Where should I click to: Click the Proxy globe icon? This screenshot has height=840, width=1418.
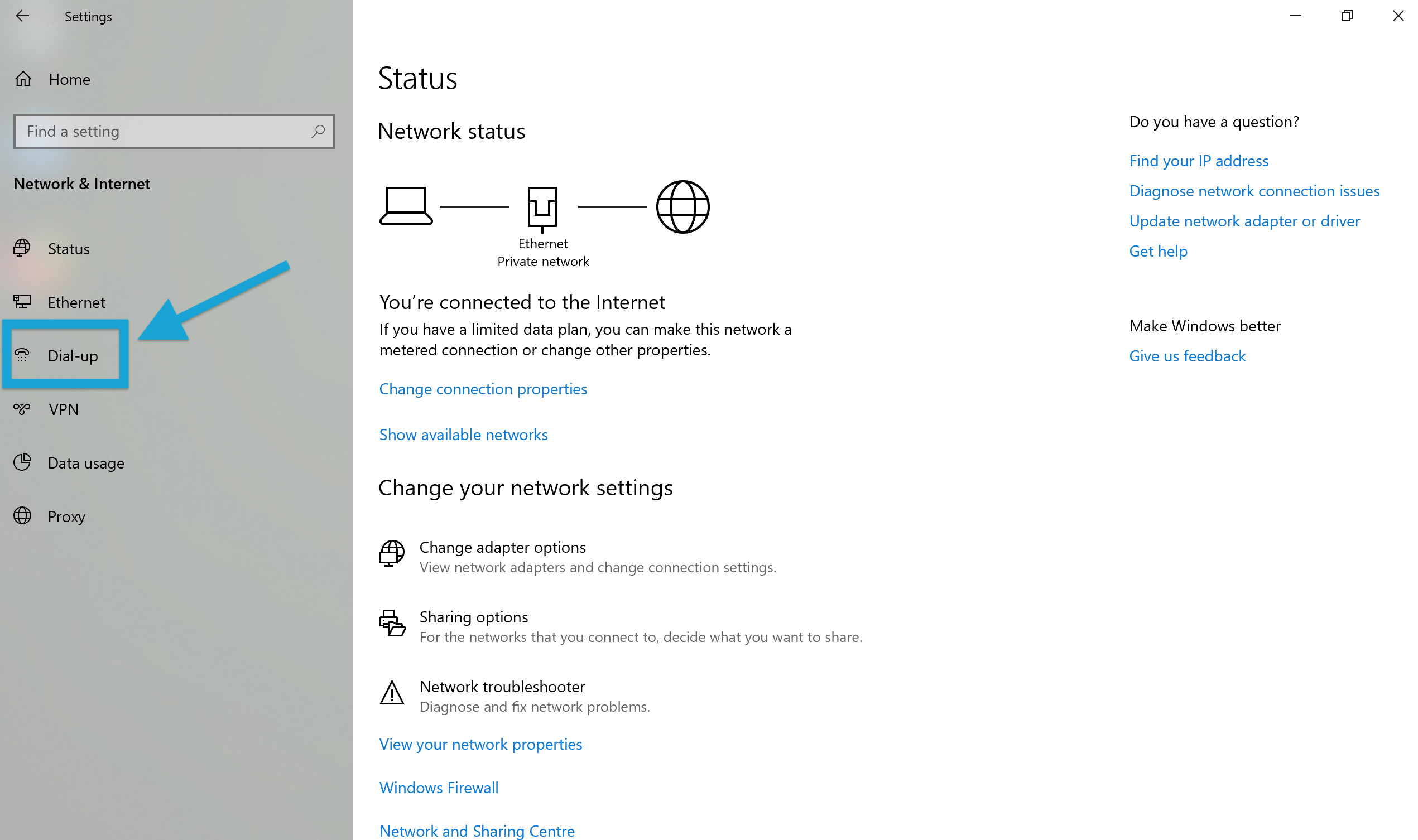(22, 516)
